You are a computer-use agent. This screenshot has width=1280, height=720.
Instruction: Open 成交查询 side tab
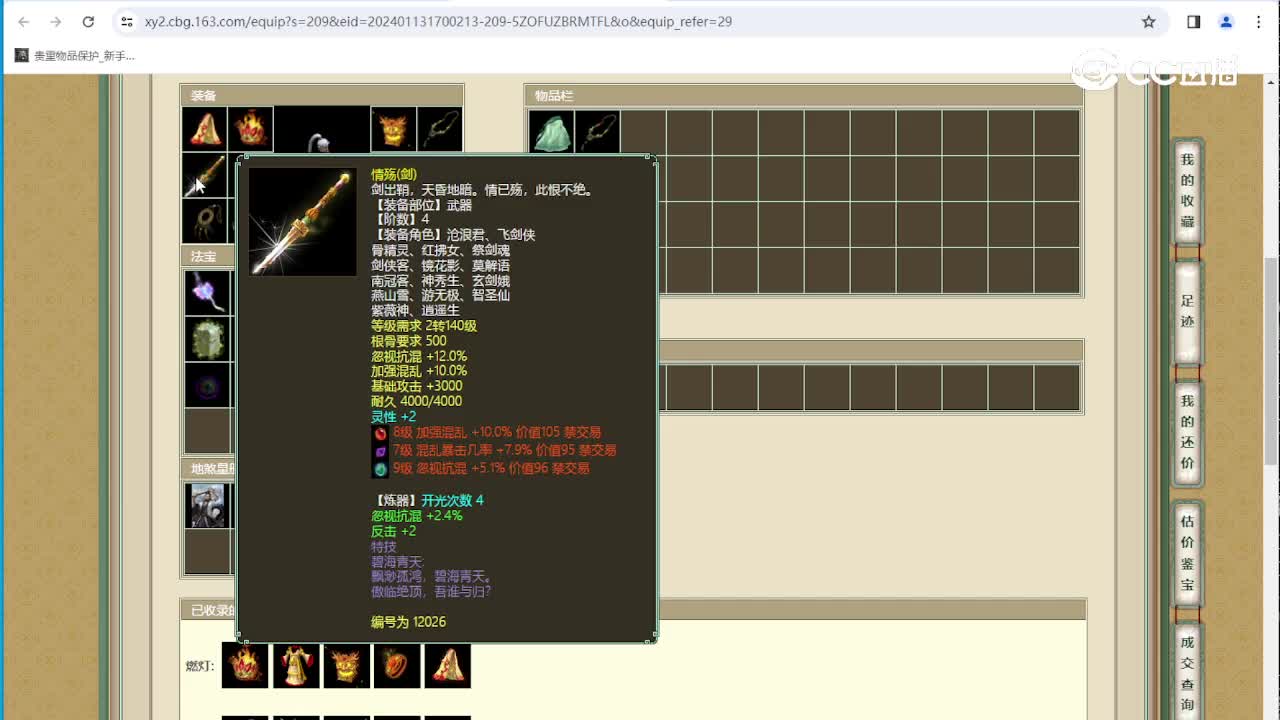1187,672
